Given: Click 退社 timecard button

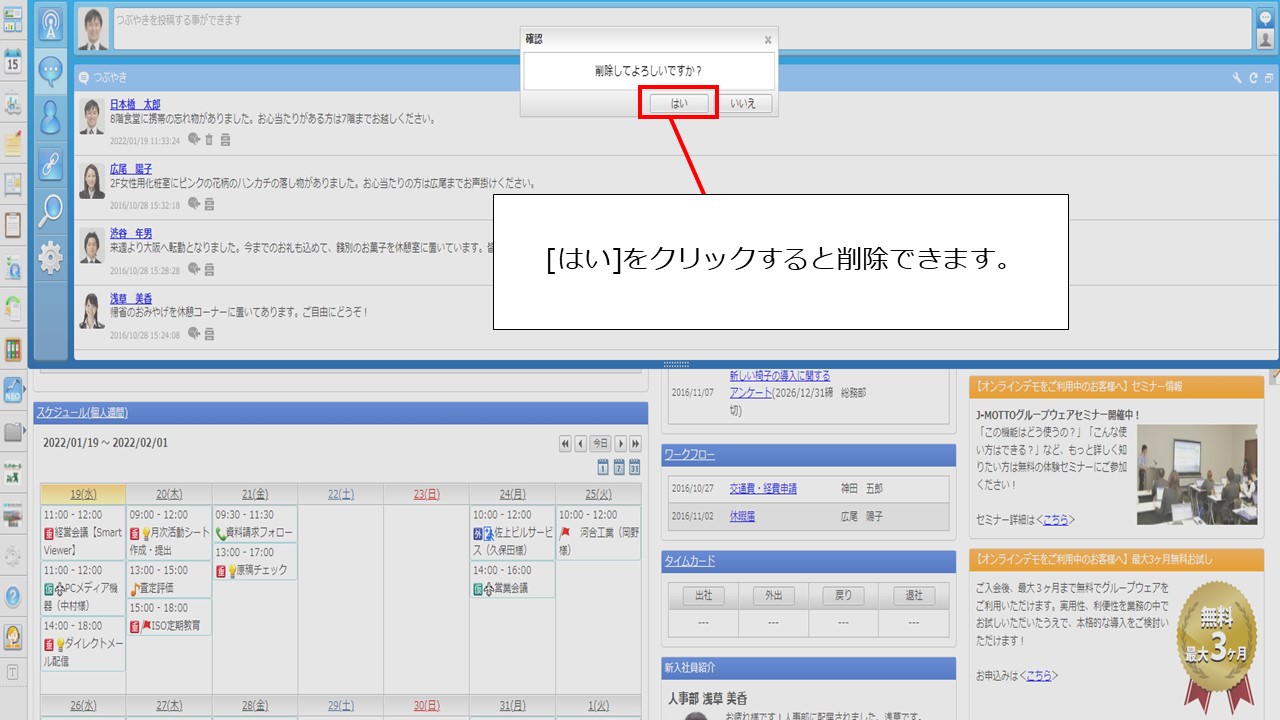Looking at the screenshot, I should coord(913,596).
